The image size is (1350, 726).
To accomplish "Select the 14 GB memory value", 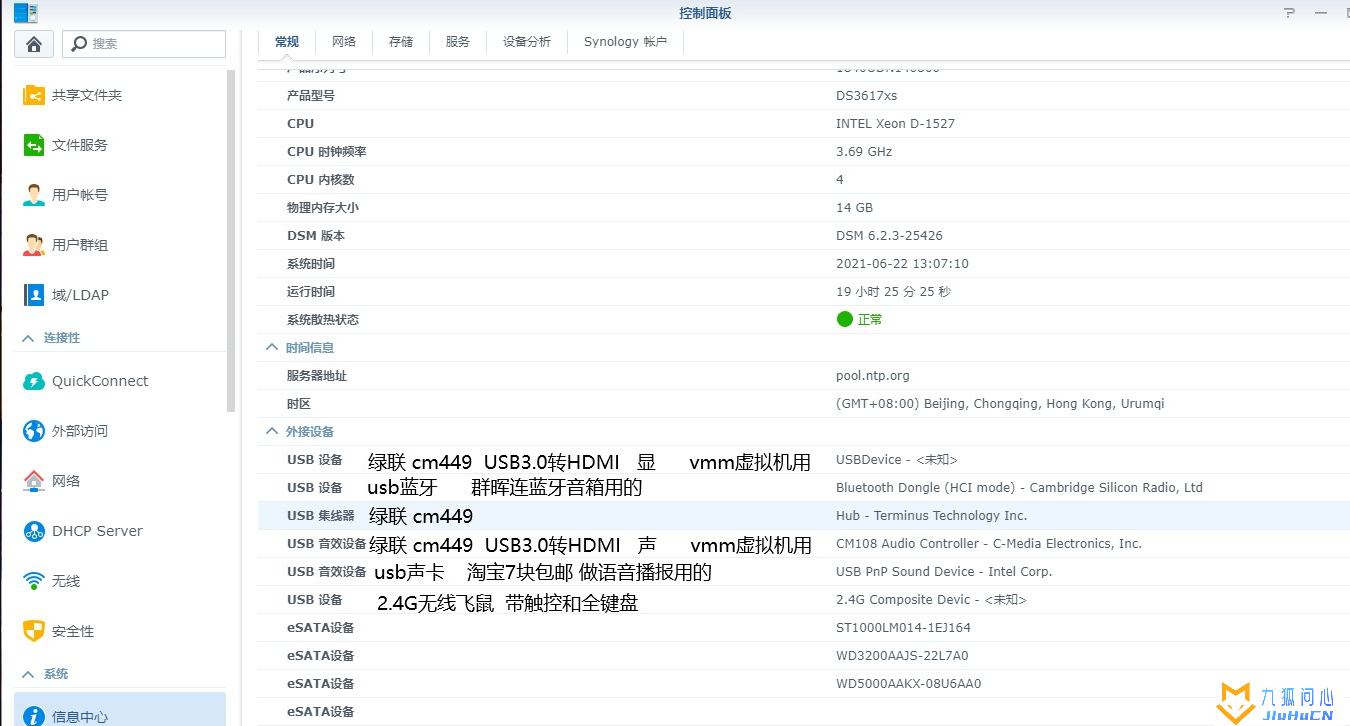I will coord(854,208).
